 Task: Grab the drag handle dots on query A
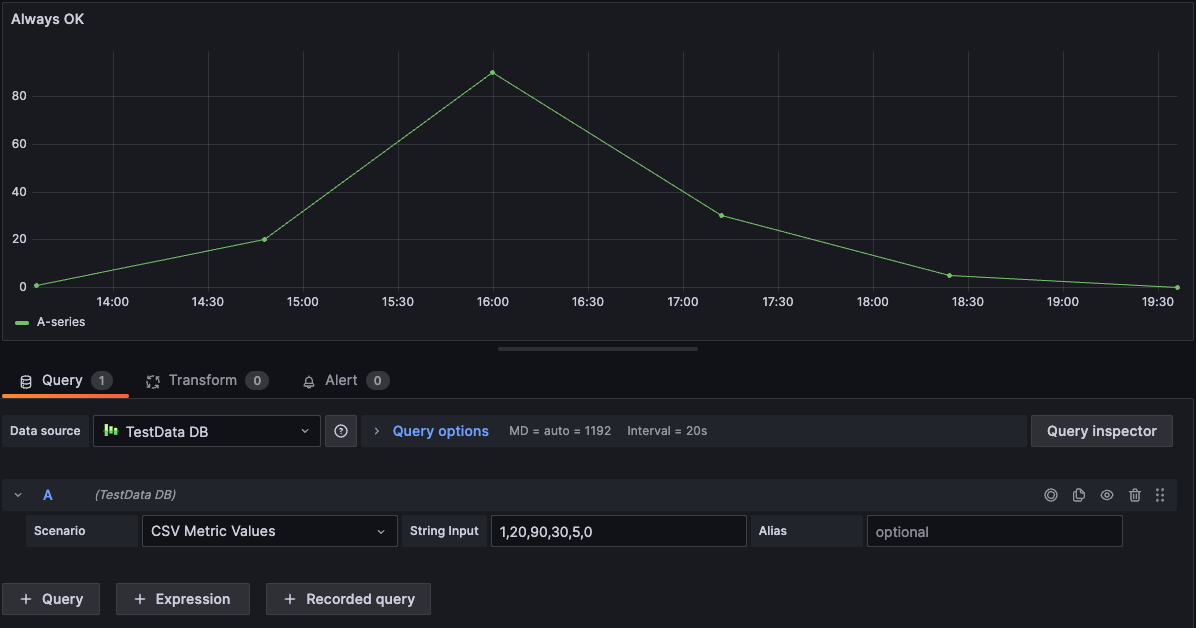click(1161, 494)
